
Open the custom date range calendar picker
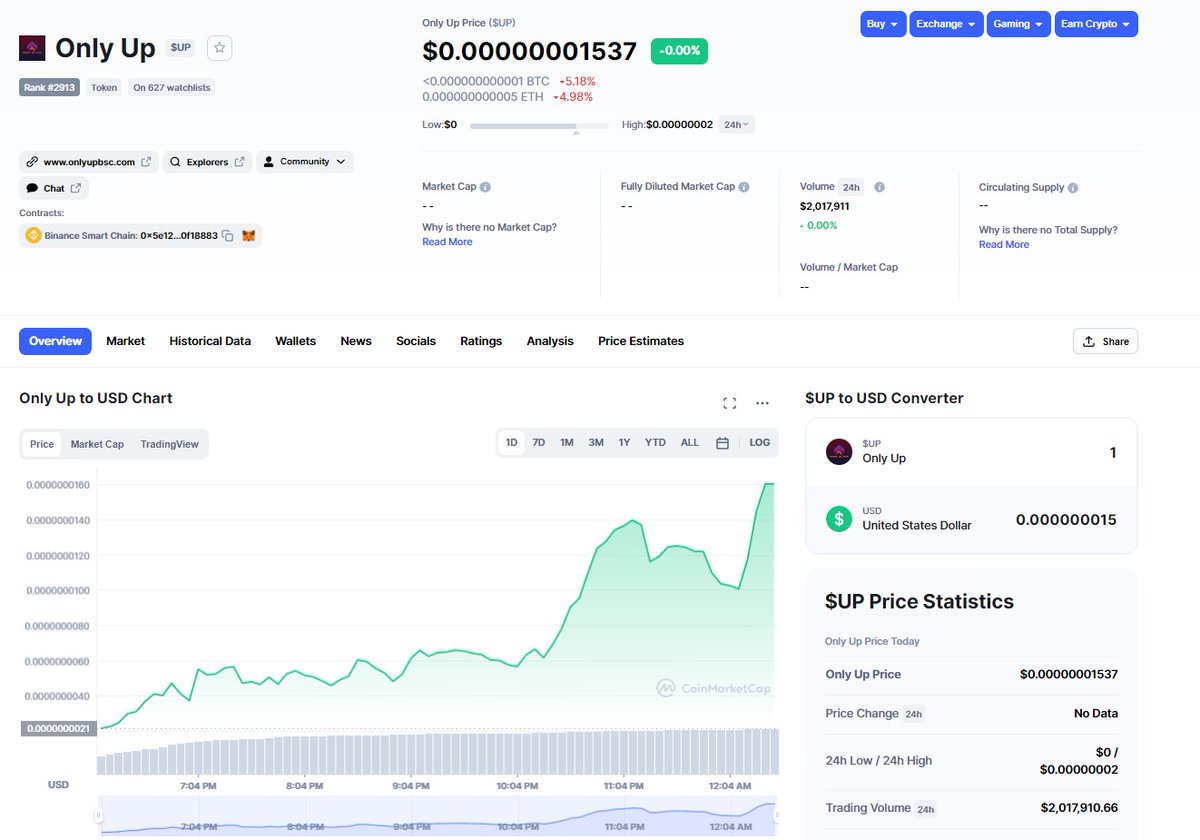722,442
